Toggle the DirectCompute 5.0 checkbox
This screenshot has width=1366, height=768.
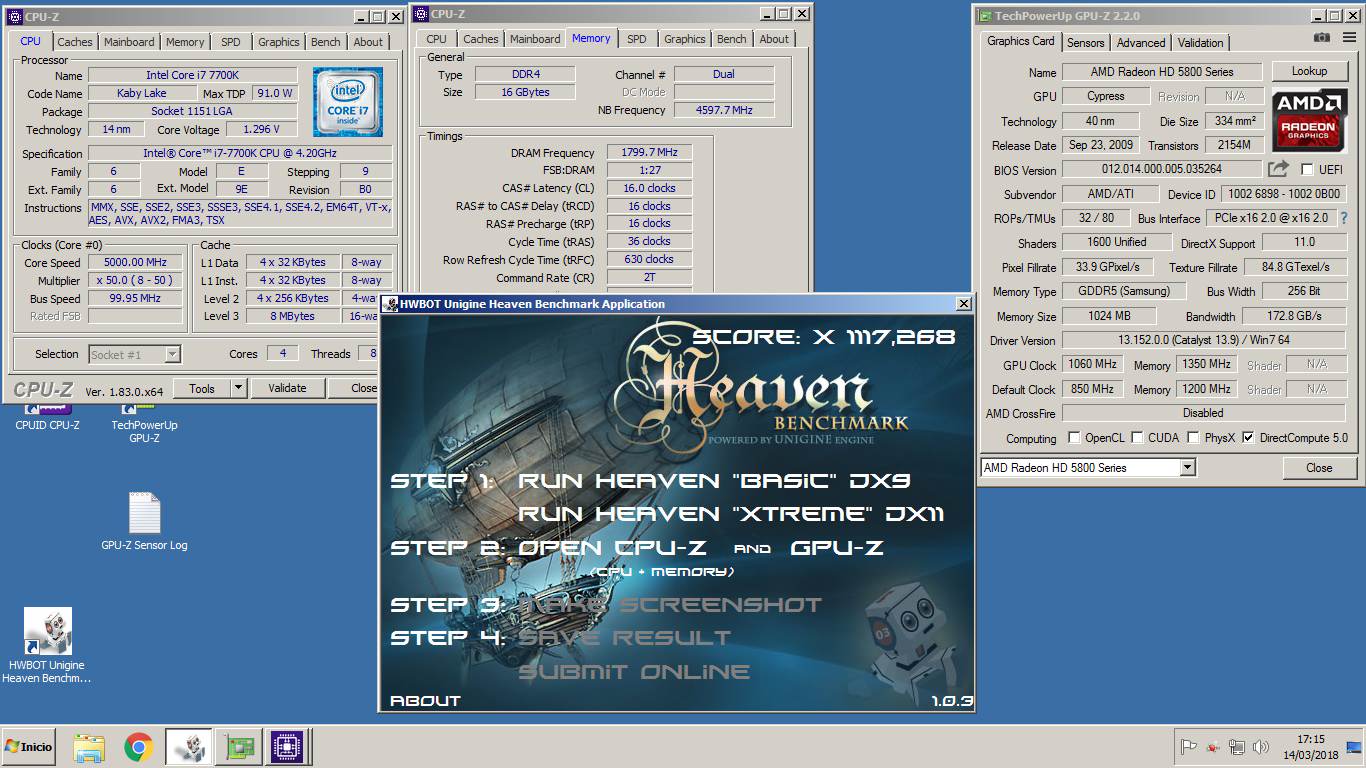[1248, 438]
